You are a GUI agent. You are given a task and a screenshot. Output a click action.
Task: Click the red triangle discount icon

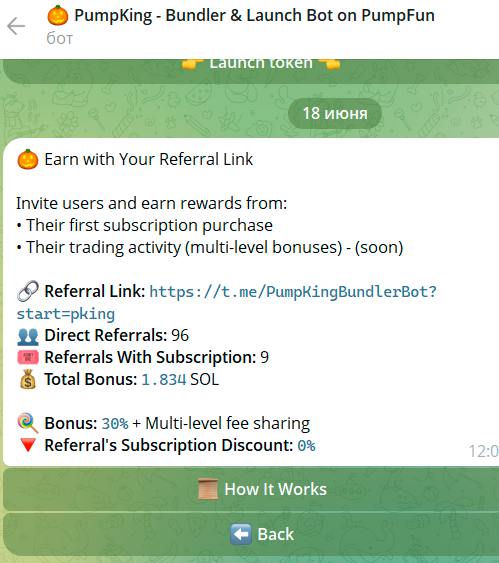coord(28,445)
